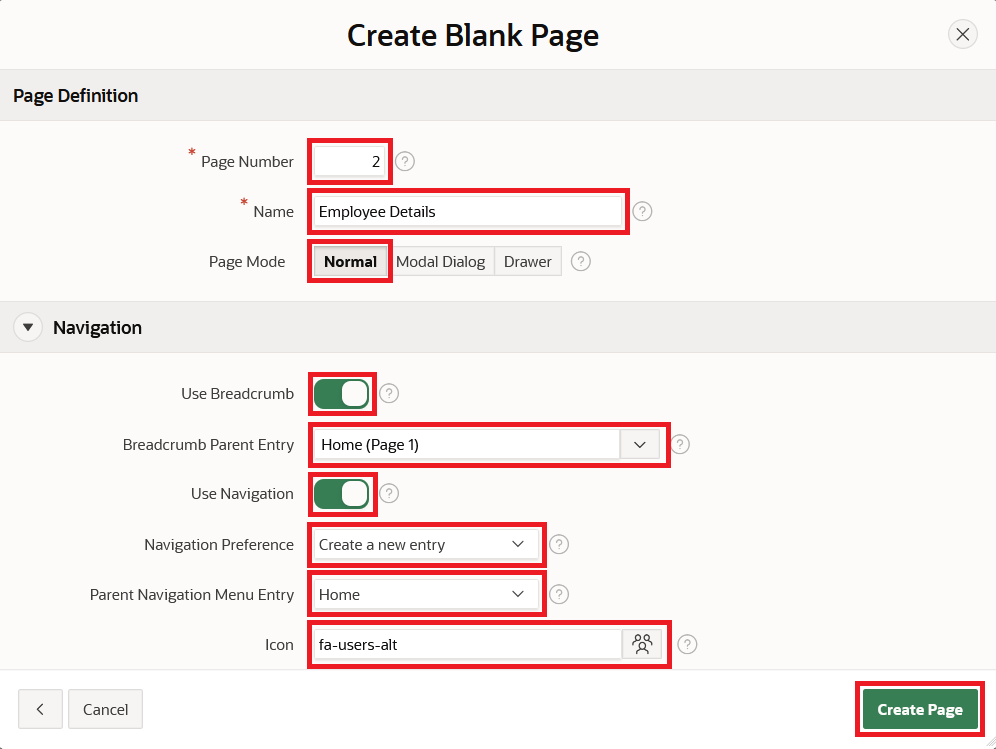Click the Home (Page 1) text field
Screen dimensions: 996x749
pos(467,445)
